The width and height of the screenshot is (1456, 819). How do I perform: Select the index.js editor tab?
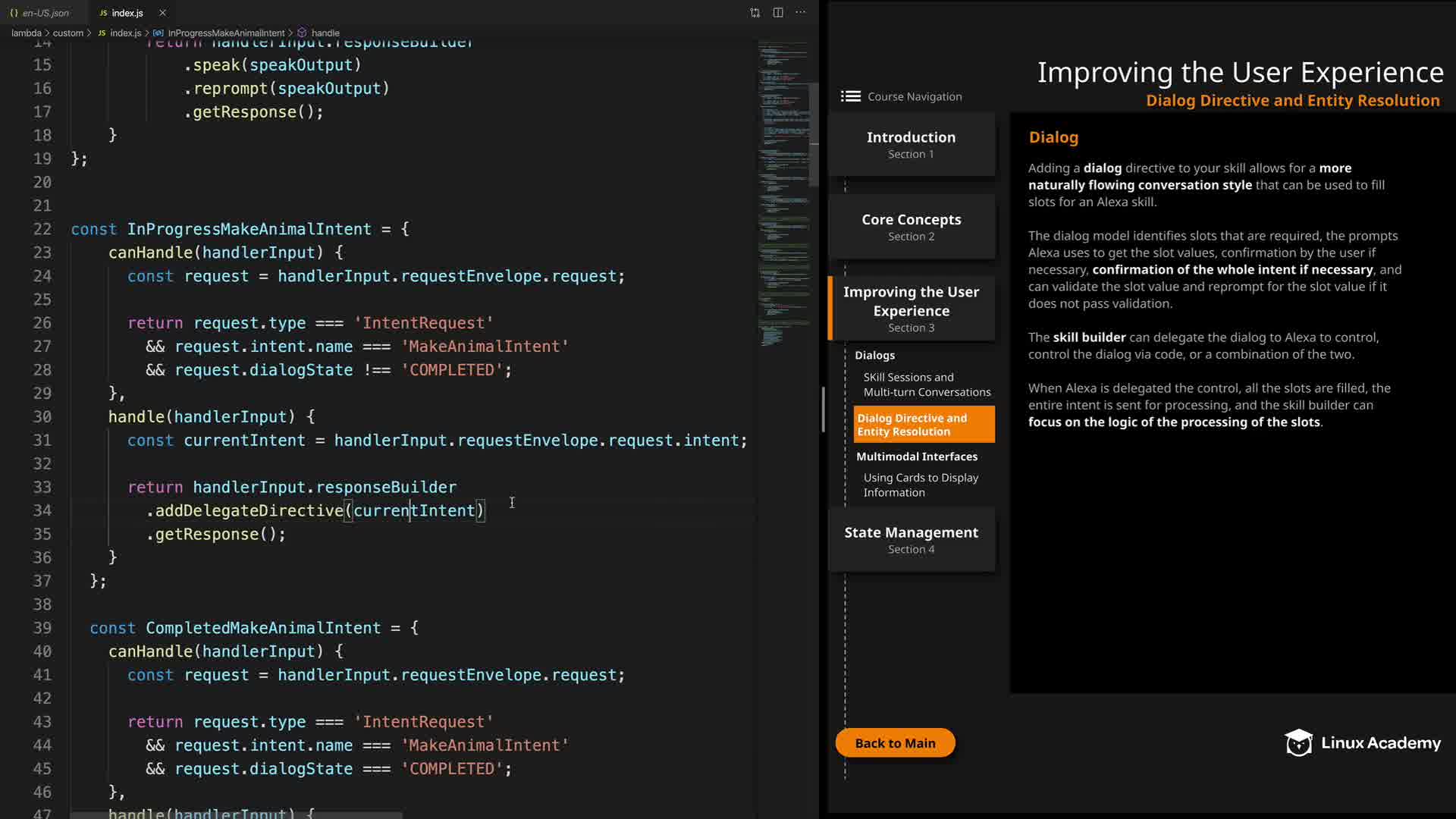127,13
